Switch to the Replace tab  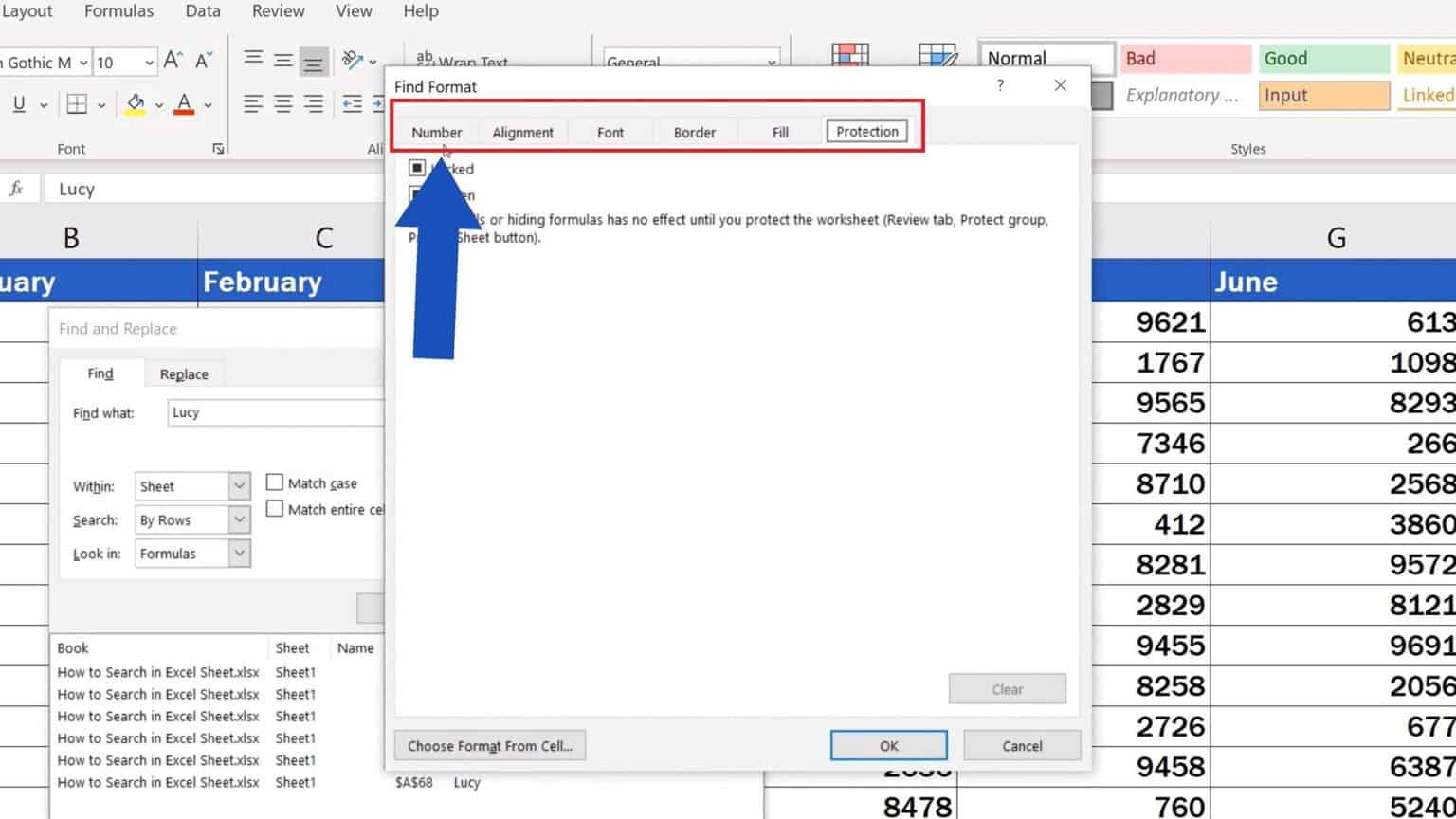pyautogui.click(x=184, y=373)
